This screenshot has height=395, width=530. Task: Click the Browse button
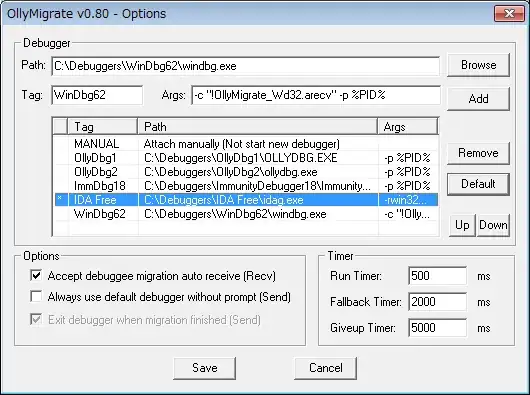pos(478,65)
